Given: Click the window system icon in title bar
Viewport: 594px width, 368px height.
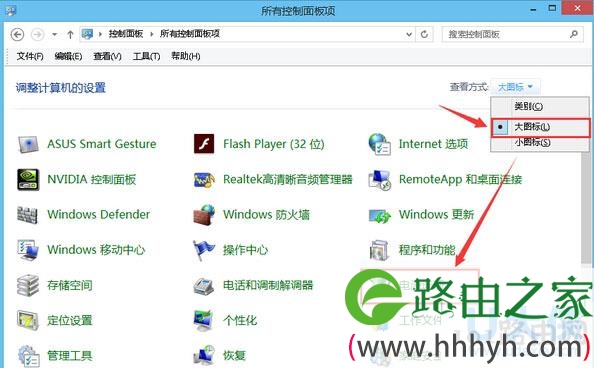Looking at the screenshot, I should click(10, 10).
